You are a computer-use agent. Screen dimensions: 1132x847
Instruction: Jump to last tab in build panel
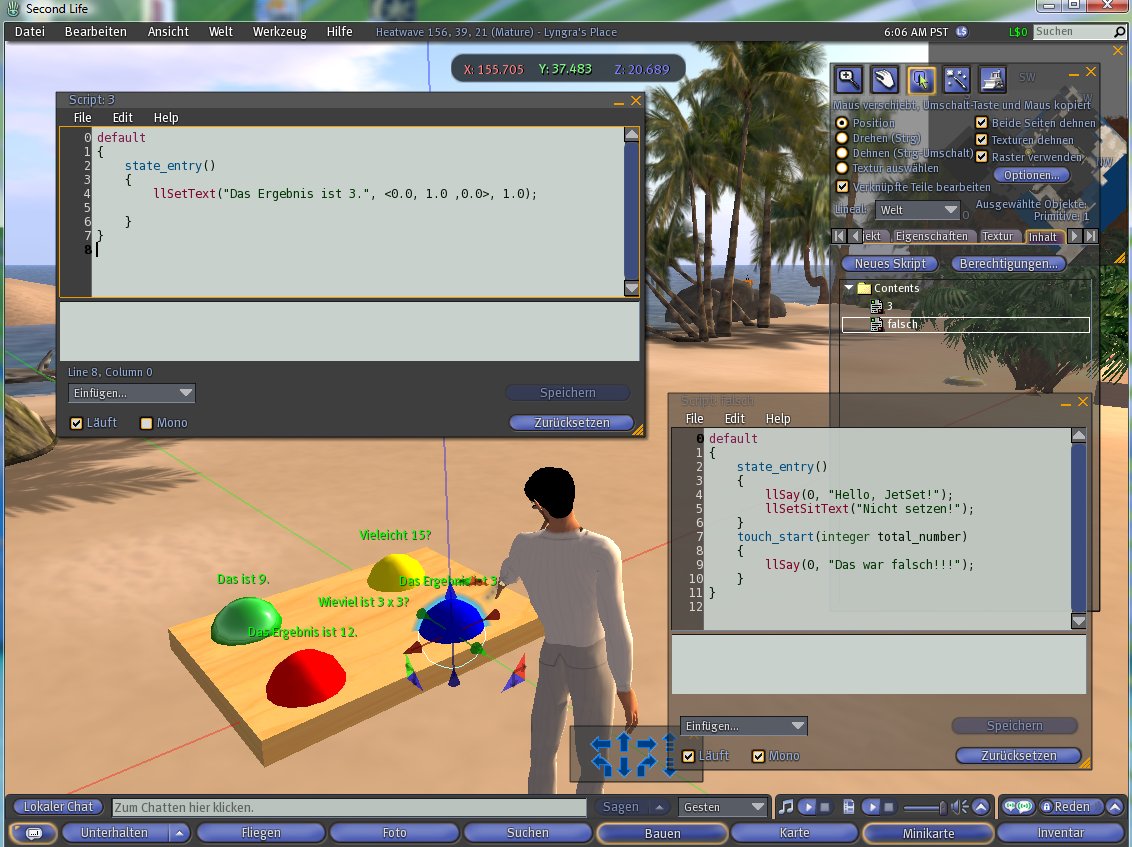1091,236
